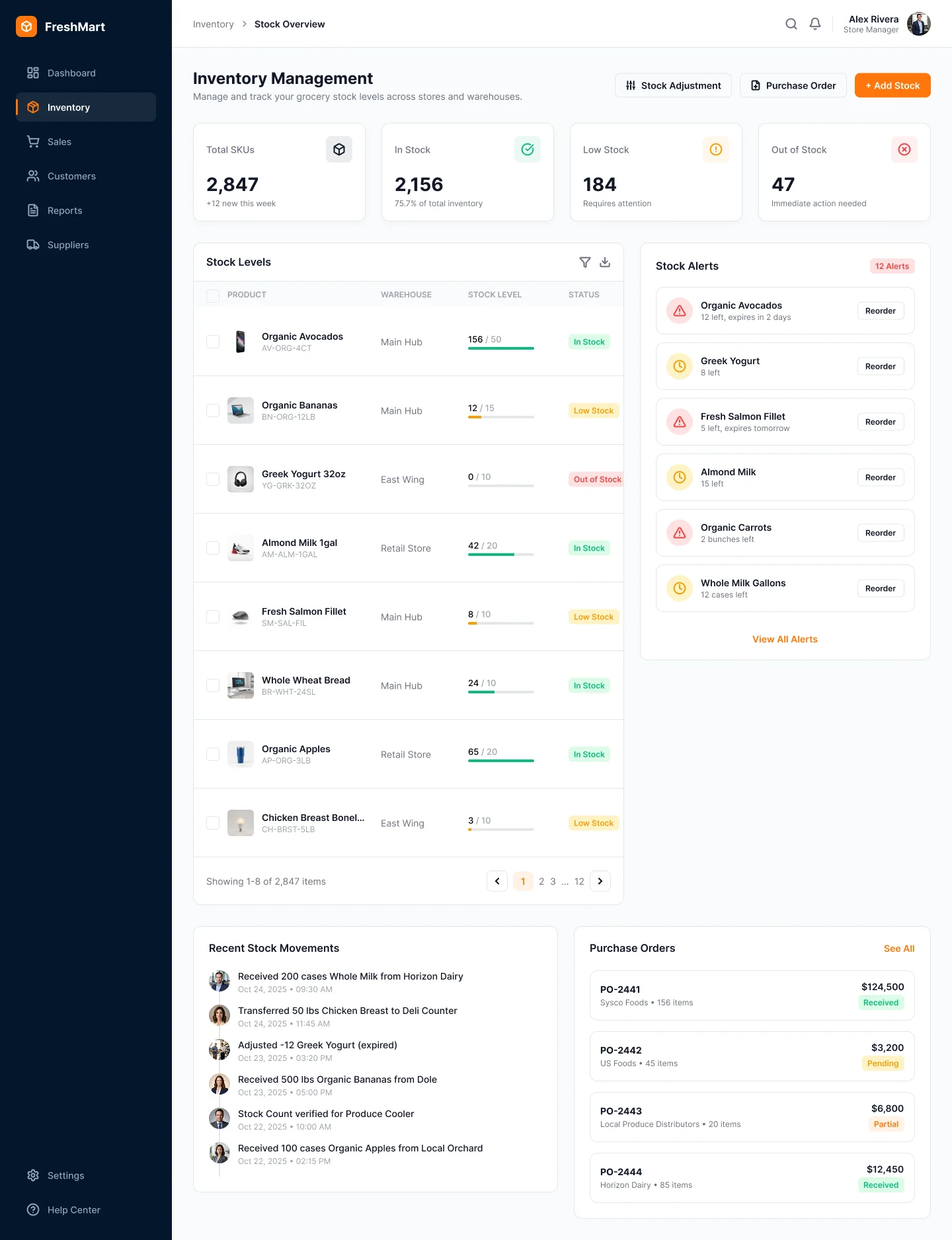
Task: Open the notifications bell
Action: point(815,24)
